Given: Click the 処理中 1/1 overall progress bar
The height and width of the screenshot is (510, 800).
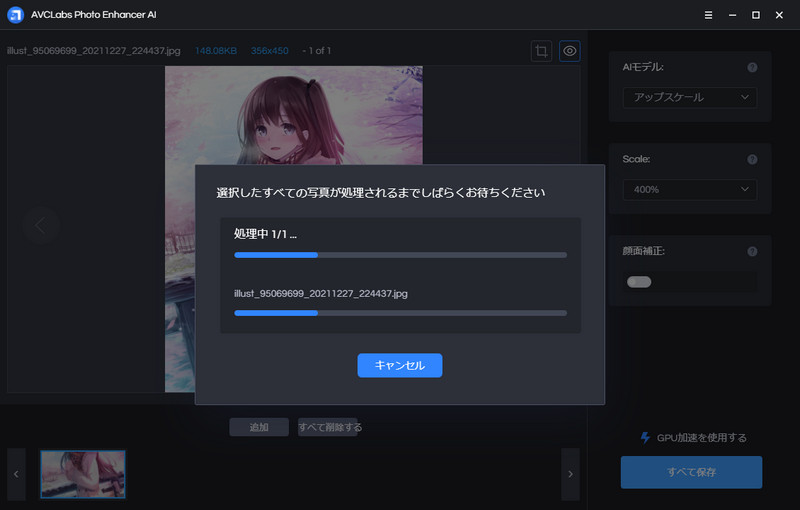Looking at the screenshot, I should (x=401, y=255).
